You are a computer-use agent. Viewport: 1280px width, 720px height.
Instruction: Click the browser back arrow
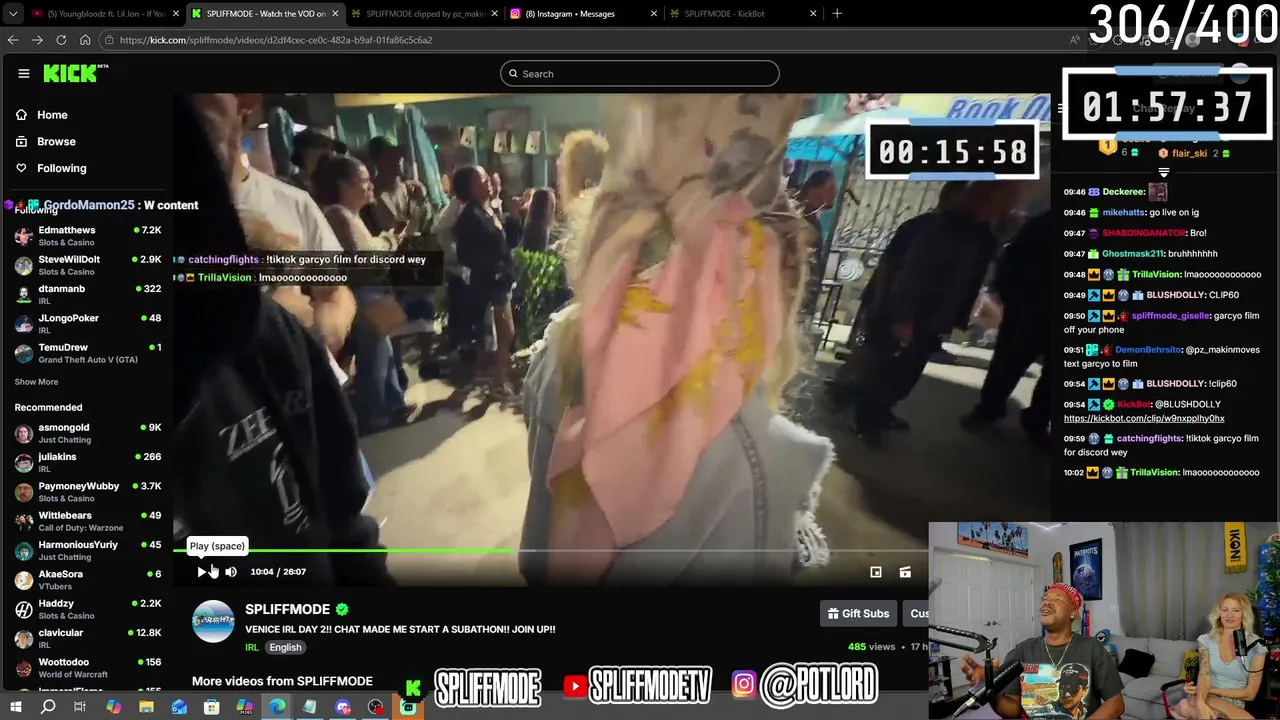pyautogui.click(x=13, y=40)
